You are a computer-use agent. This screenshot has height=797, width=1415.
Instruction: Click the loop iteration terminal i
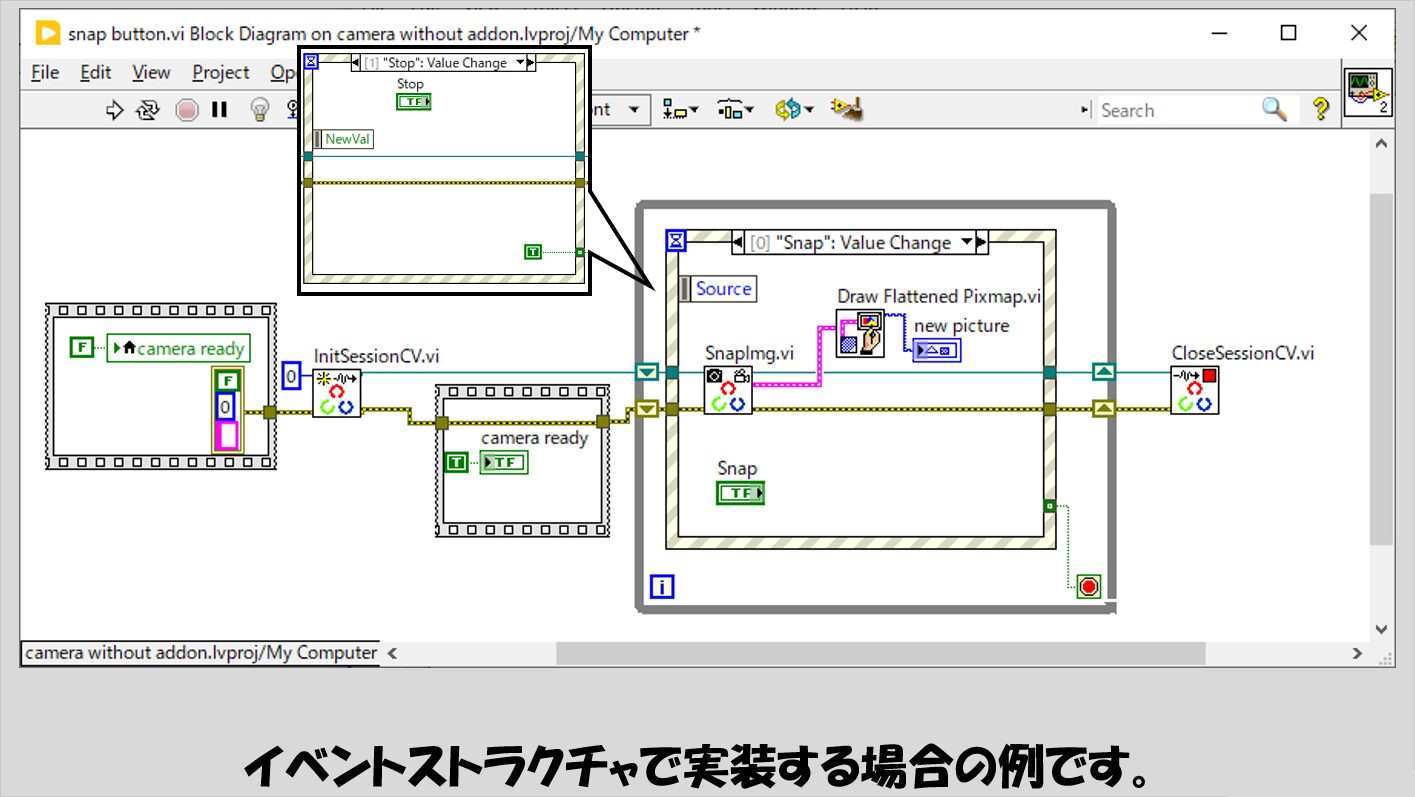662,586
